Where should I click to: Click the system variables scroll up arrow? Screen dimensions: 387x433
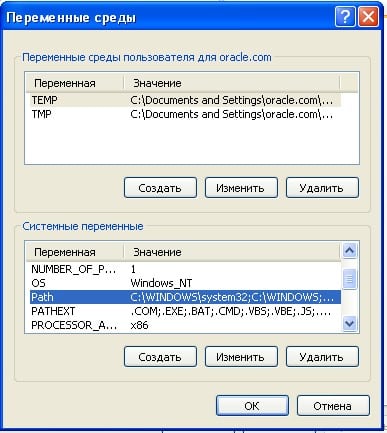[349, 250]
